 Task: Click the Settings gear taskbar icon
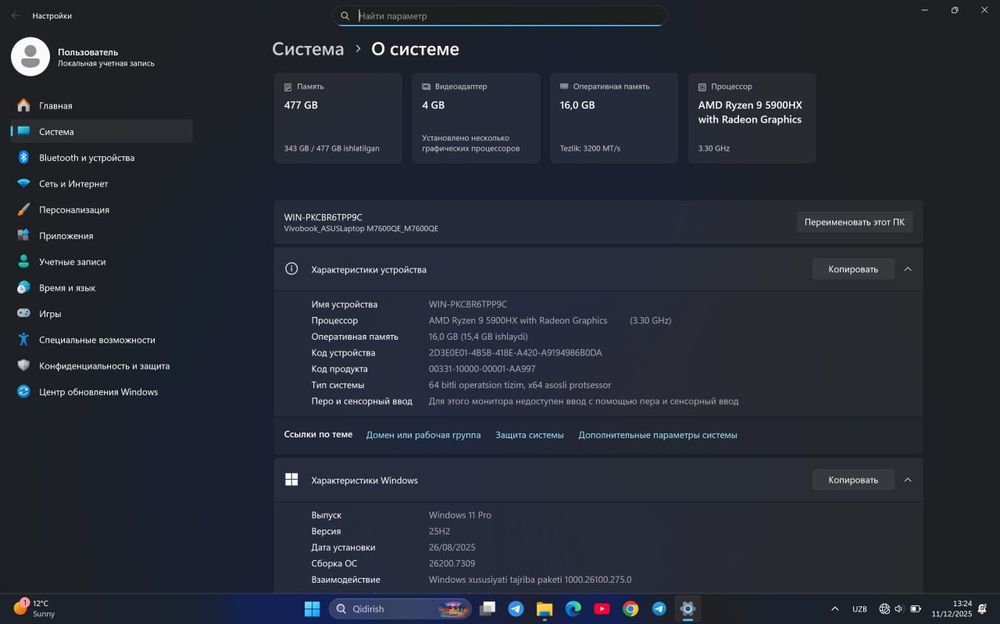688,609
